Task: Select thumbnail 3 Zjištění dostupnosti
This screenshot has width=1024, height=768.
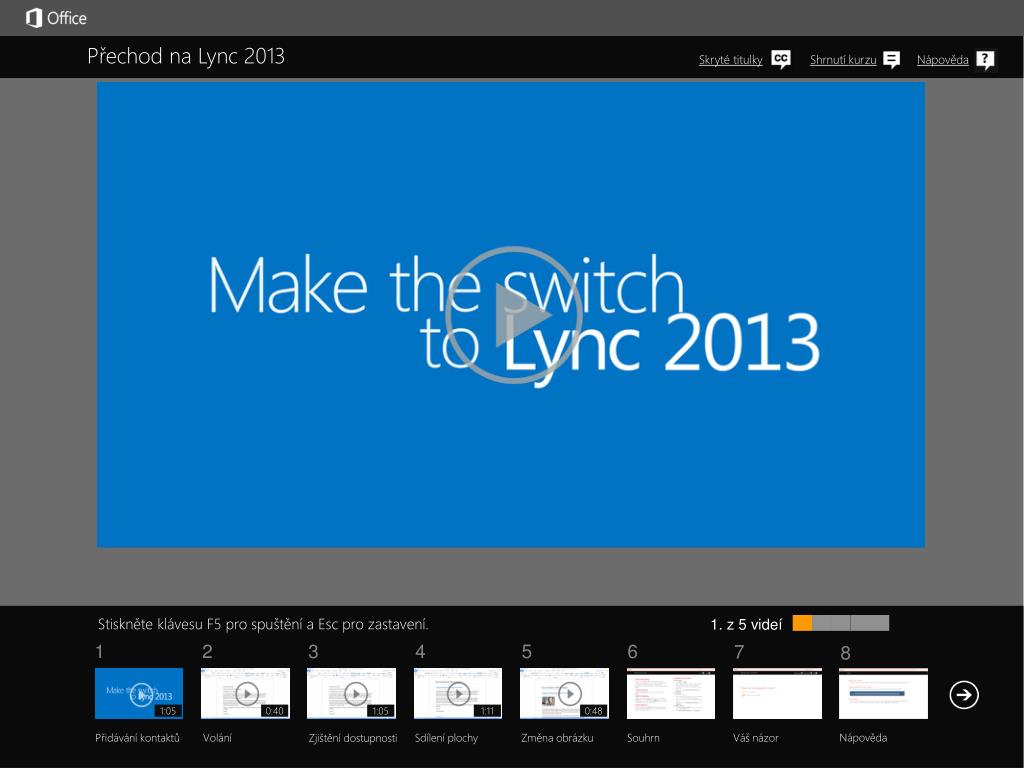Action: (351, 693)
